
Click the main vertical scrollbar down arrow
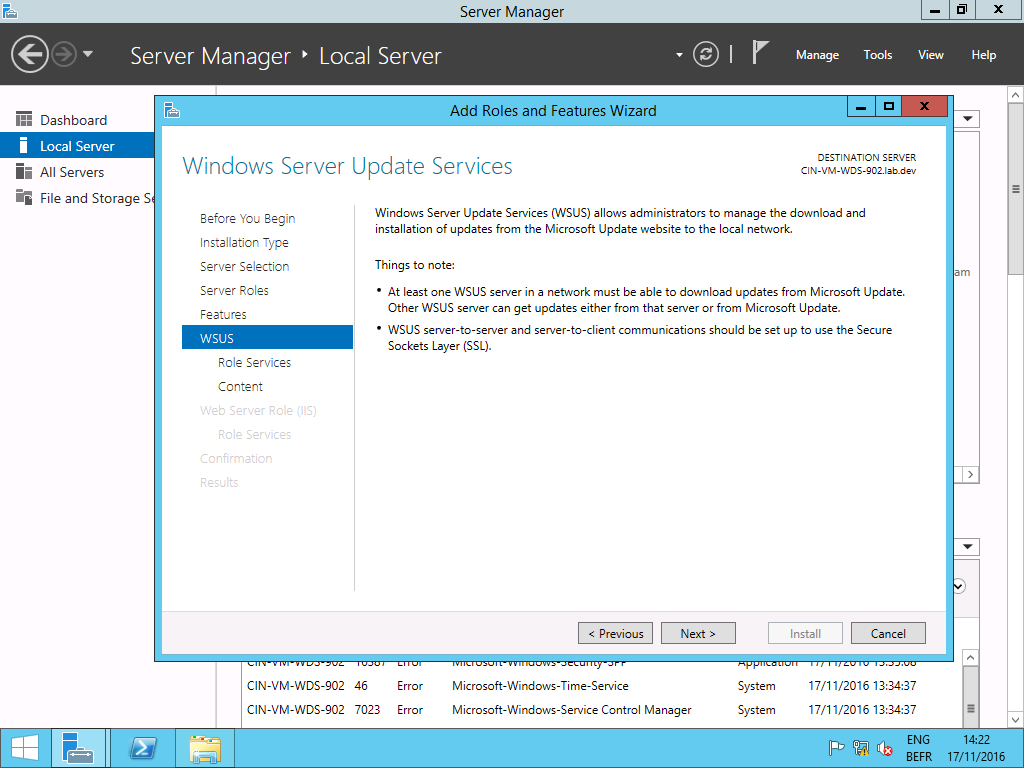1016,720
